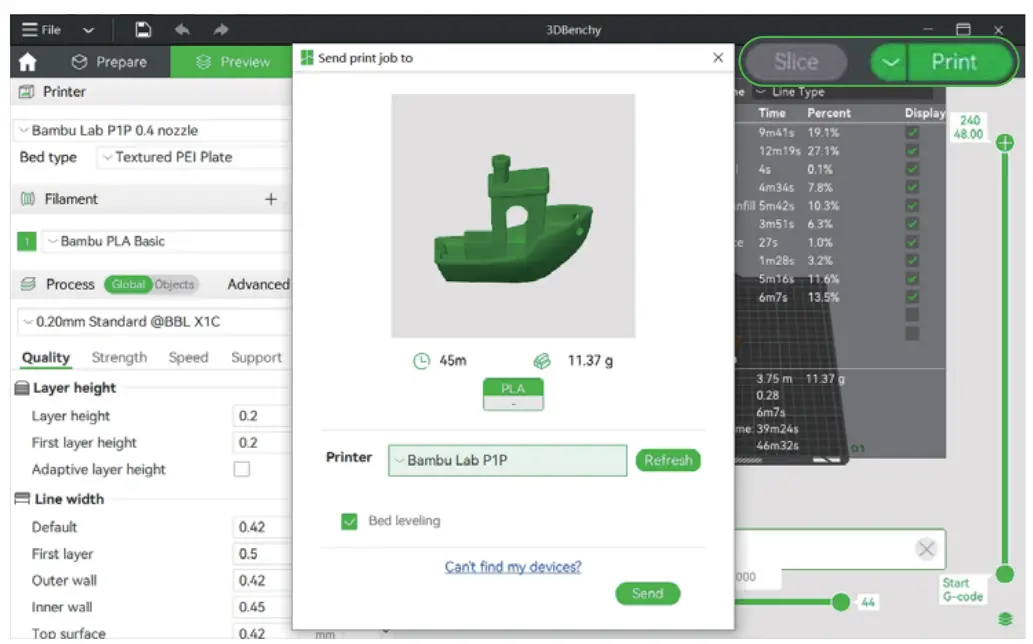This screenshot has height=644, width=1033.
Task: Edit the Inner wall line width field
Action: [x=262, y=607]
